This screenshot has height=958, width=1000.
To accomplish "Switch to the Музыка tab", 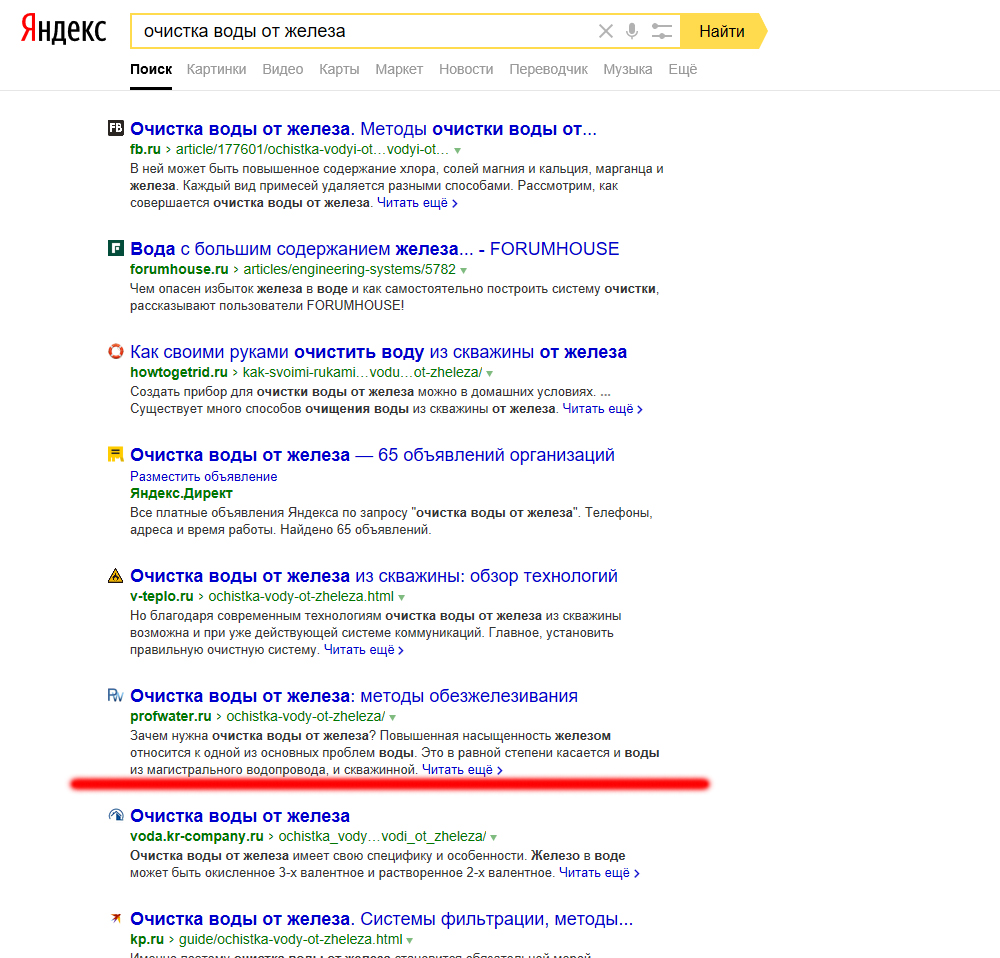I will click(628, 69).
